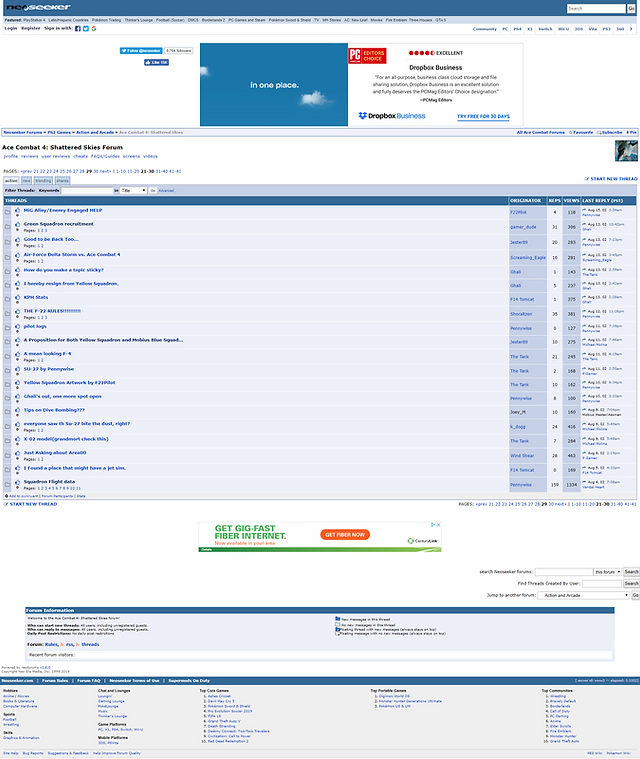Focus the Find Threads Created By User field
Viewport: 640px width, 759px height.
pyautogui.click(x=601, y=583)
